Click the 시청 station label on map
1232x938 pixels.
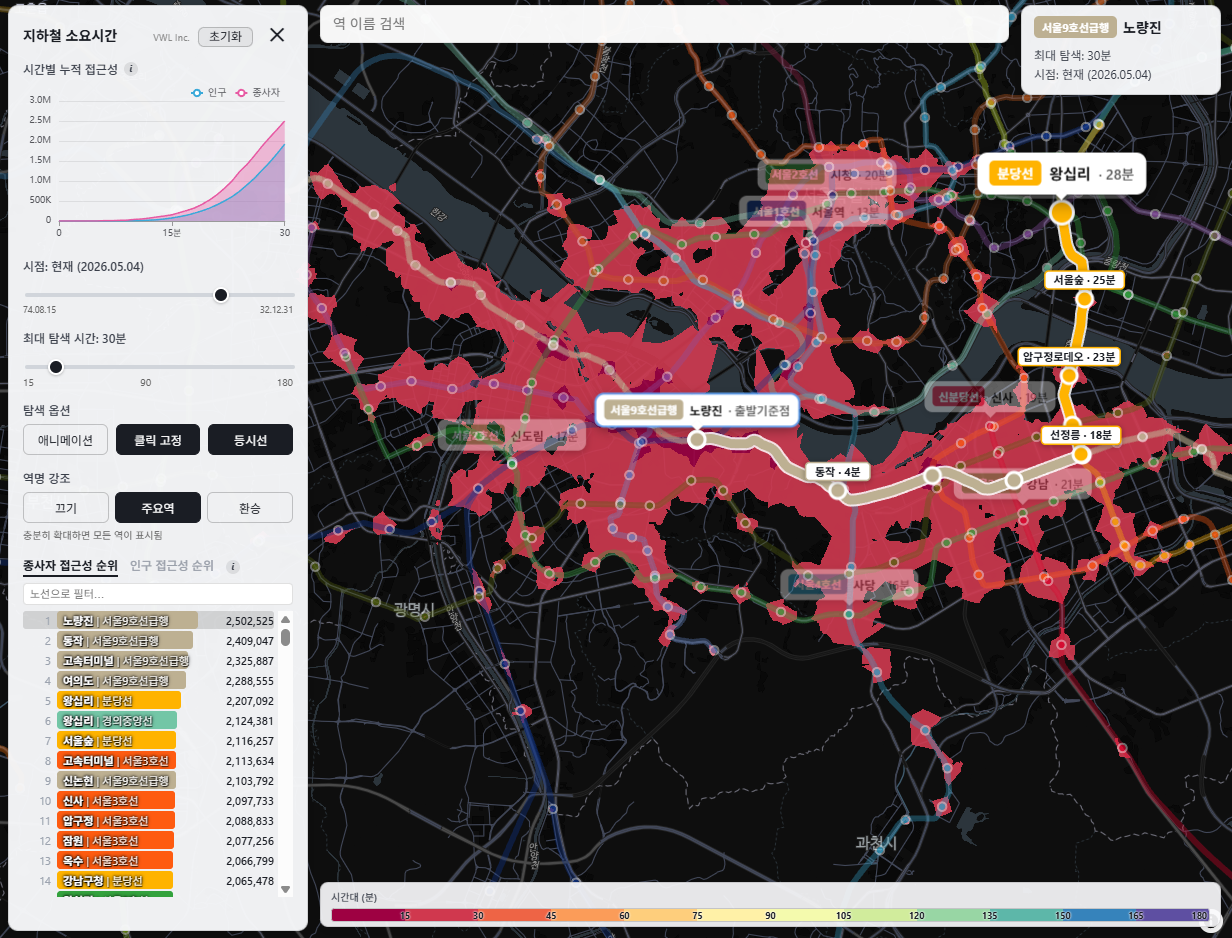pyautogui.click(x=826, y=174)
